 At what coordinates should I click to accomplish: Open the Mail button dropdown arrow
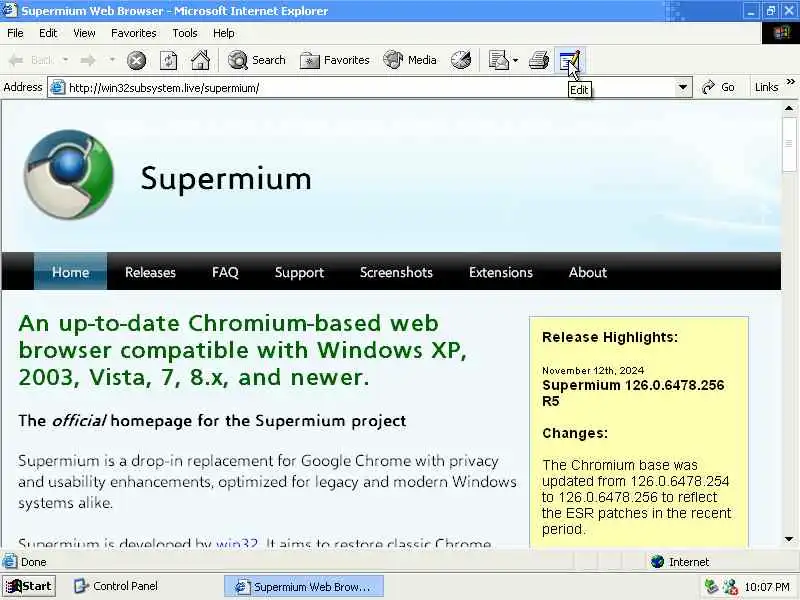[x=515, y=60]
